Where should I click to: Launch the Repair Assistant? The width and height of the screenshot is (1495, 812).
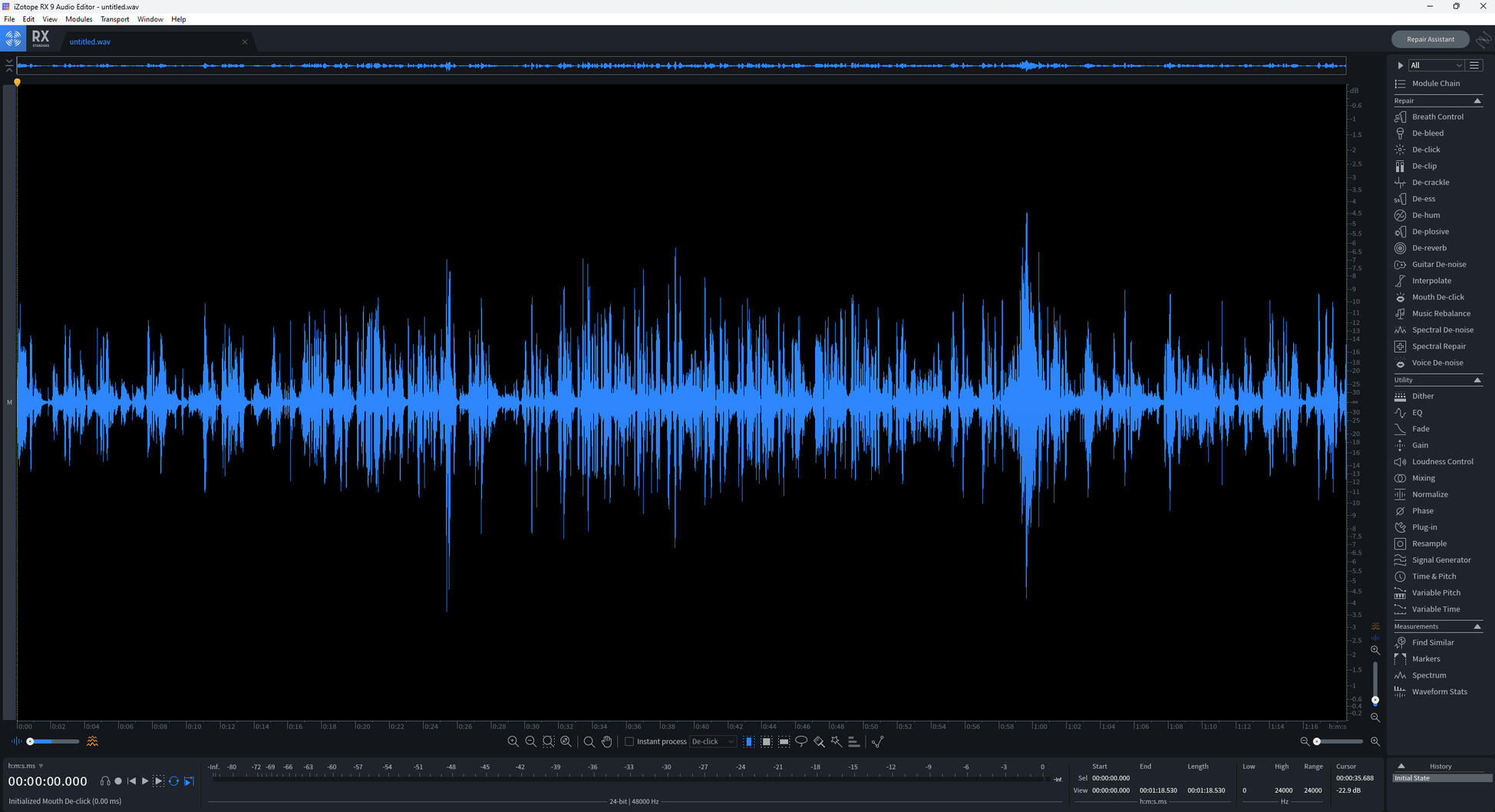pos(1430,39)
